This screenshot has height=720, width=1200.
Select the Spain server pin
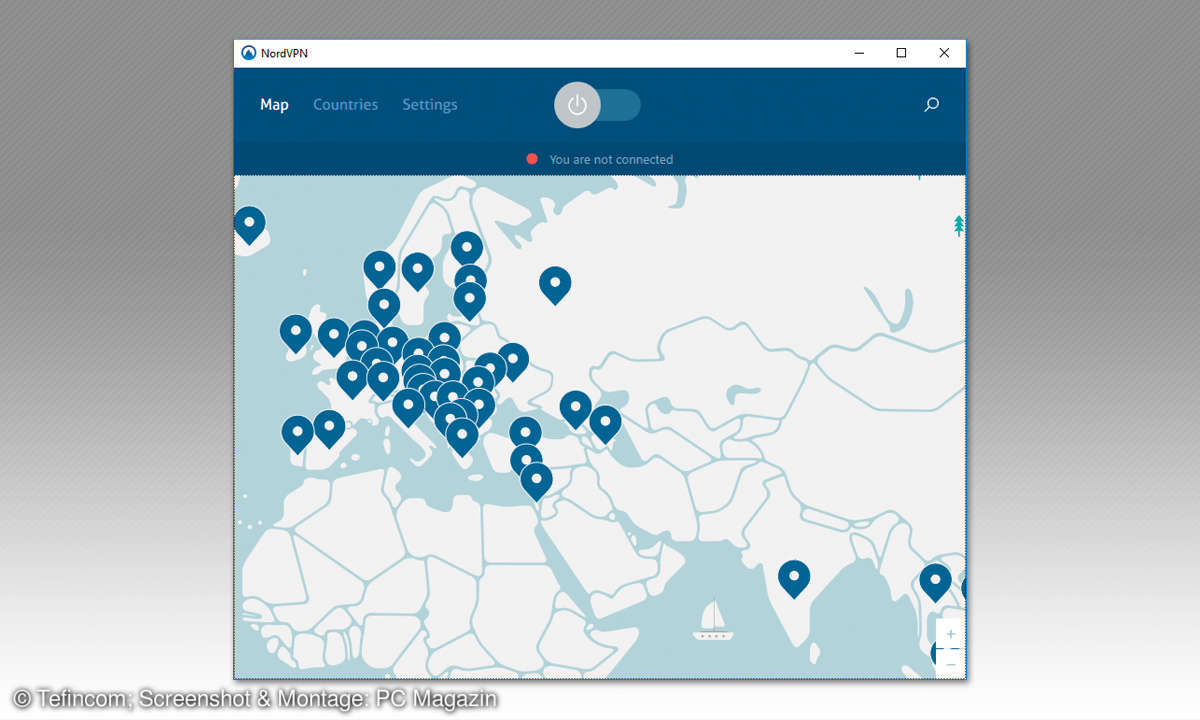[329, 429]
